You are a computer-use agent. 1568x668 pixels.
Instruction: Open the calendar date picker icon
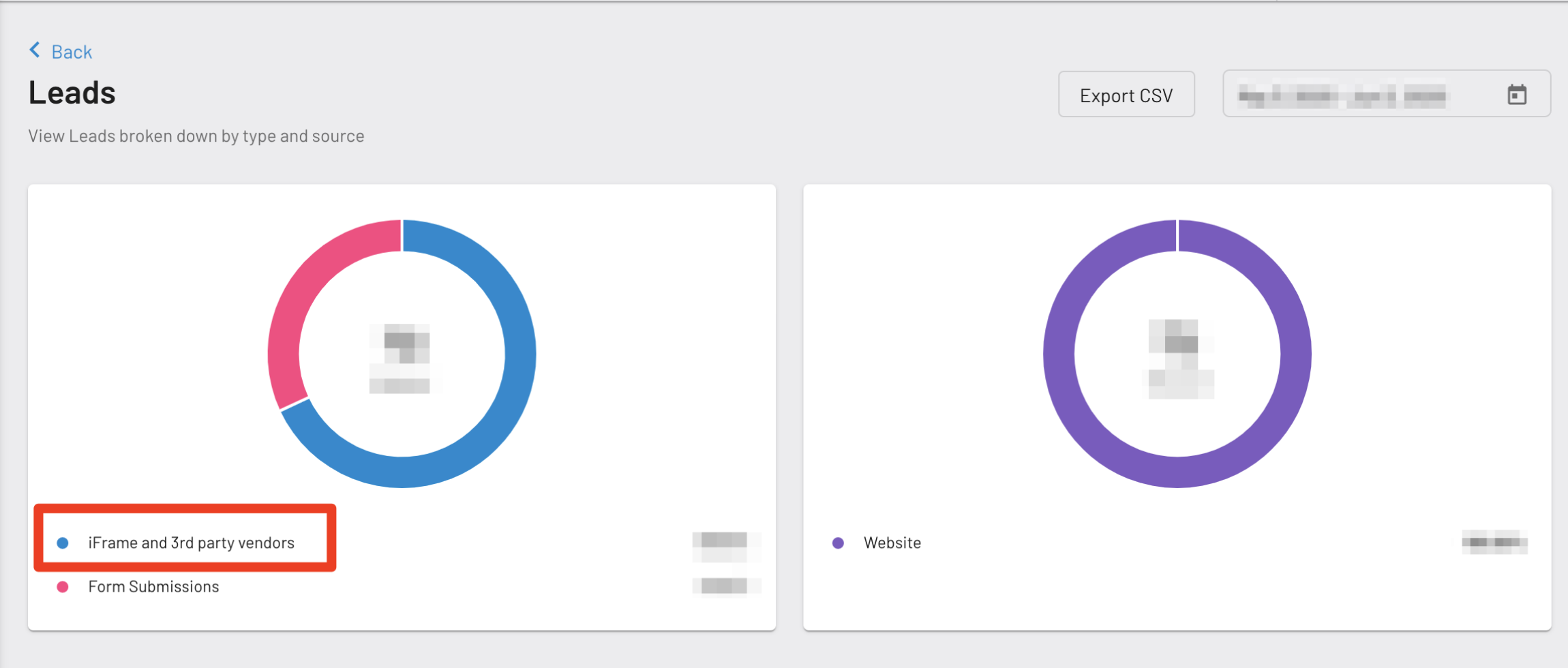1518,94
